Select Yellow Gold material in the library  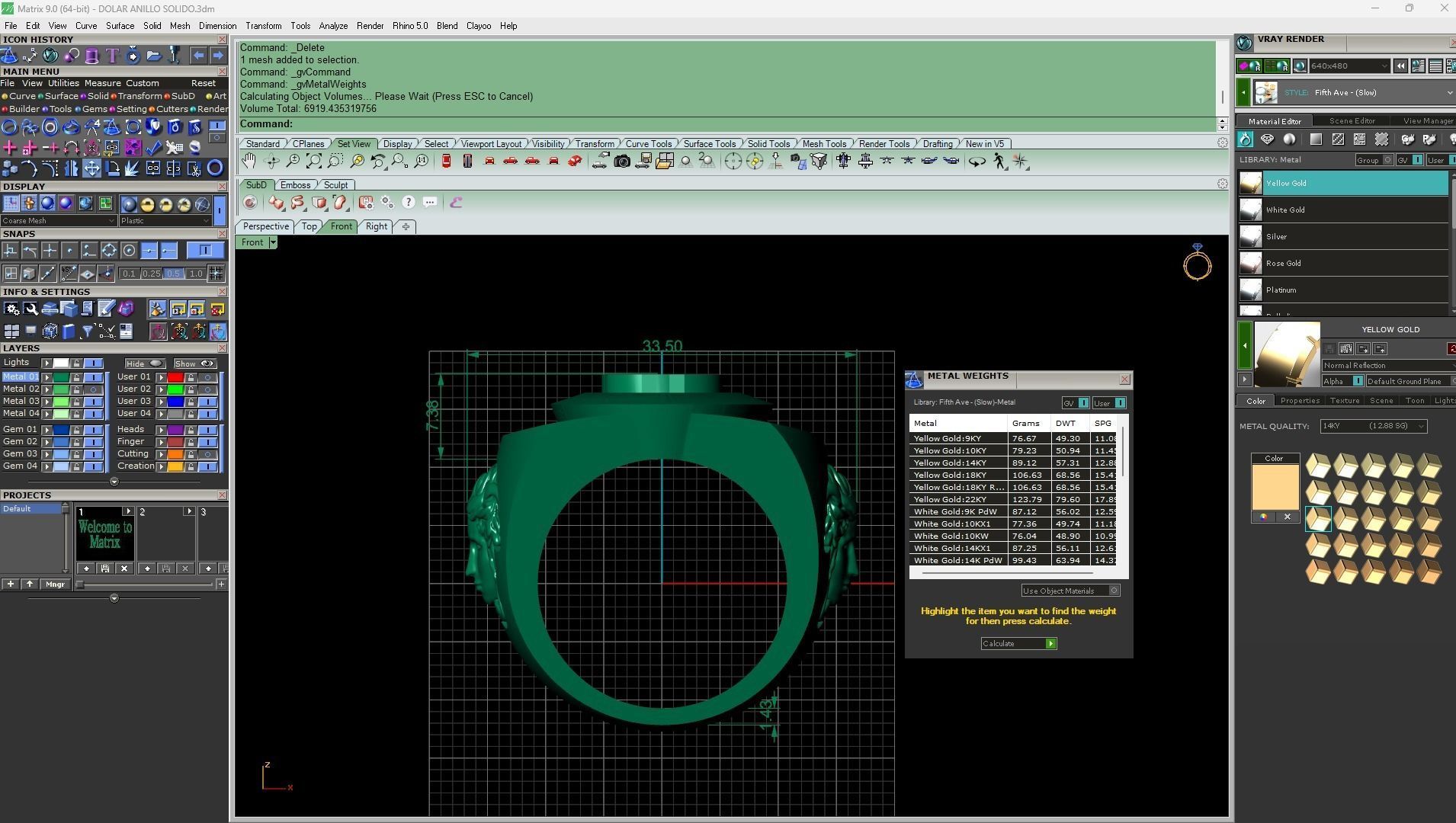pyautogui.click(x=1342, y=183)
